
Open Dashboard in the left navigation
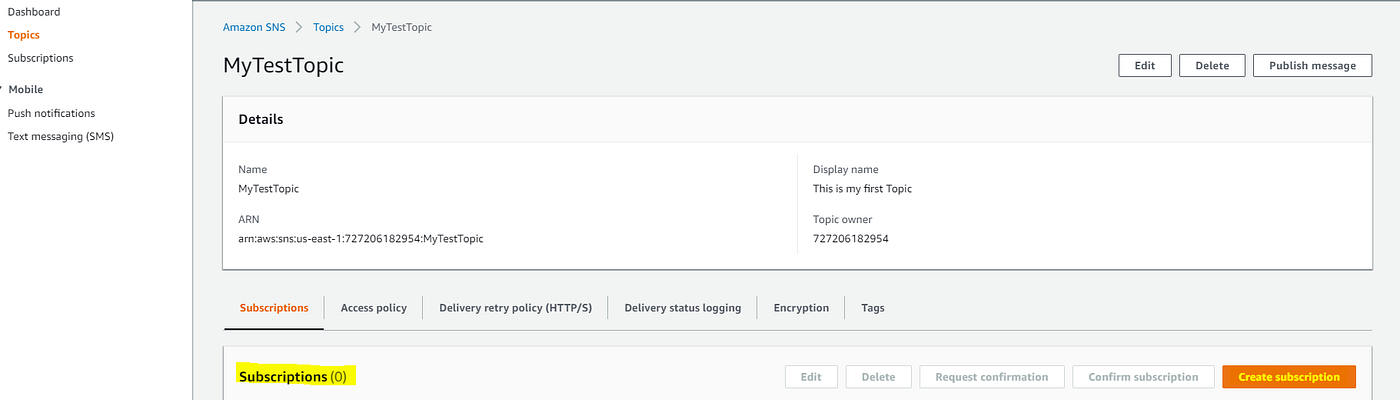[x=34, y=12]
